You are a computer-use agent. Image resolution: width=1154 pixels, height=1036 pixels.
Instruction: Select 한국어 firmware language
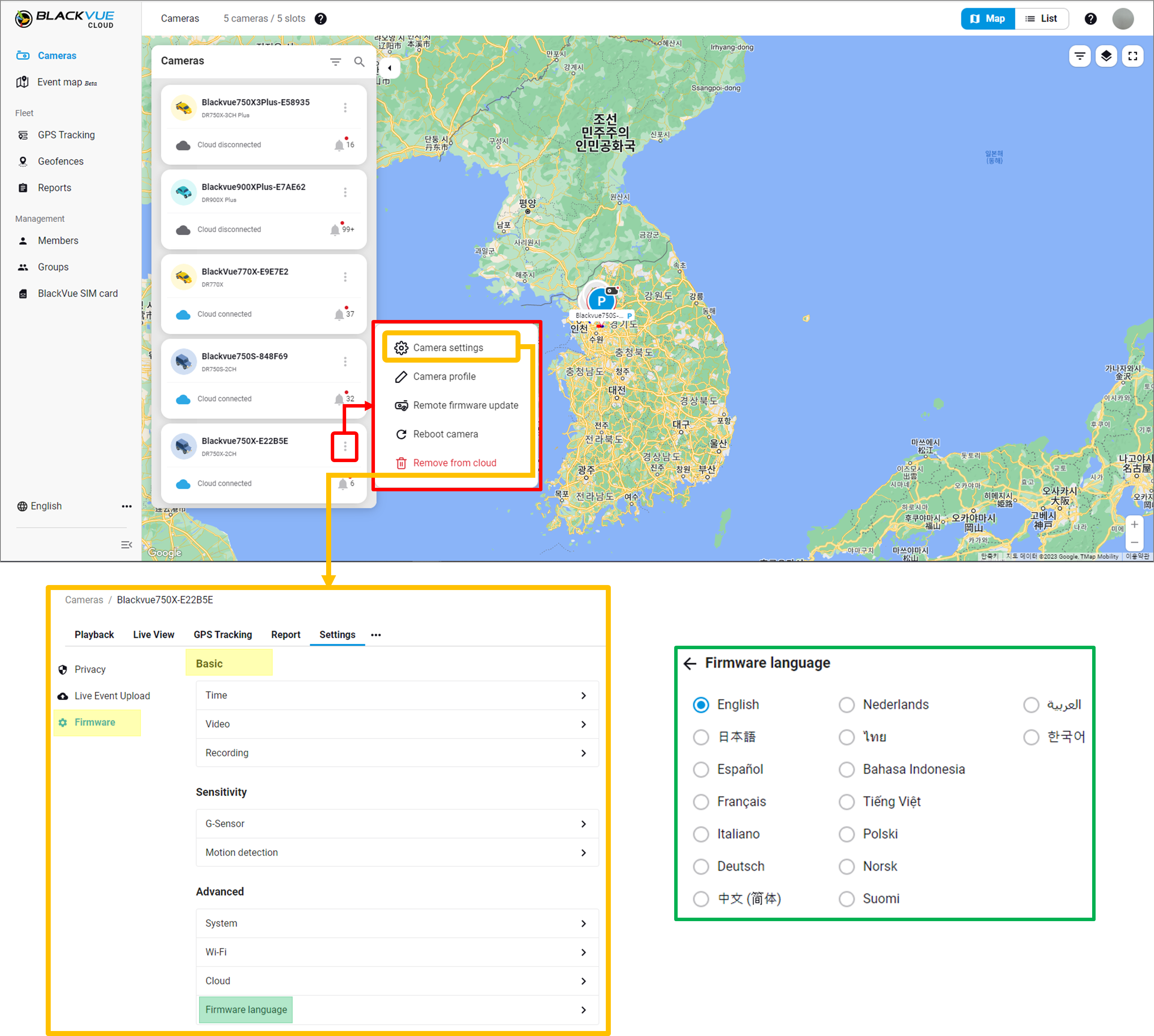point(1031,737)
